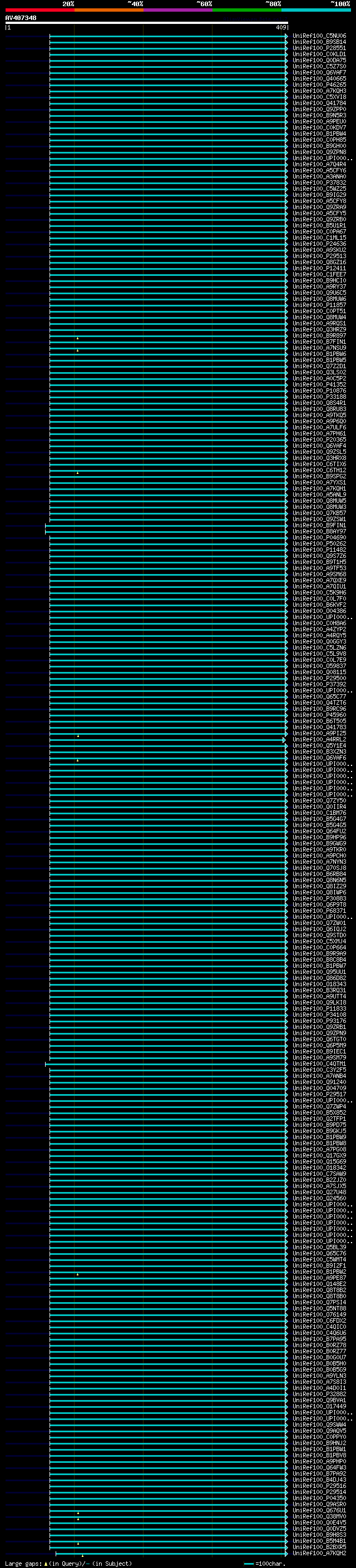This screenshot has height=1568, width=356.
Task: Open the UniRef100_Q41783 hit
Action: point(319,727)
